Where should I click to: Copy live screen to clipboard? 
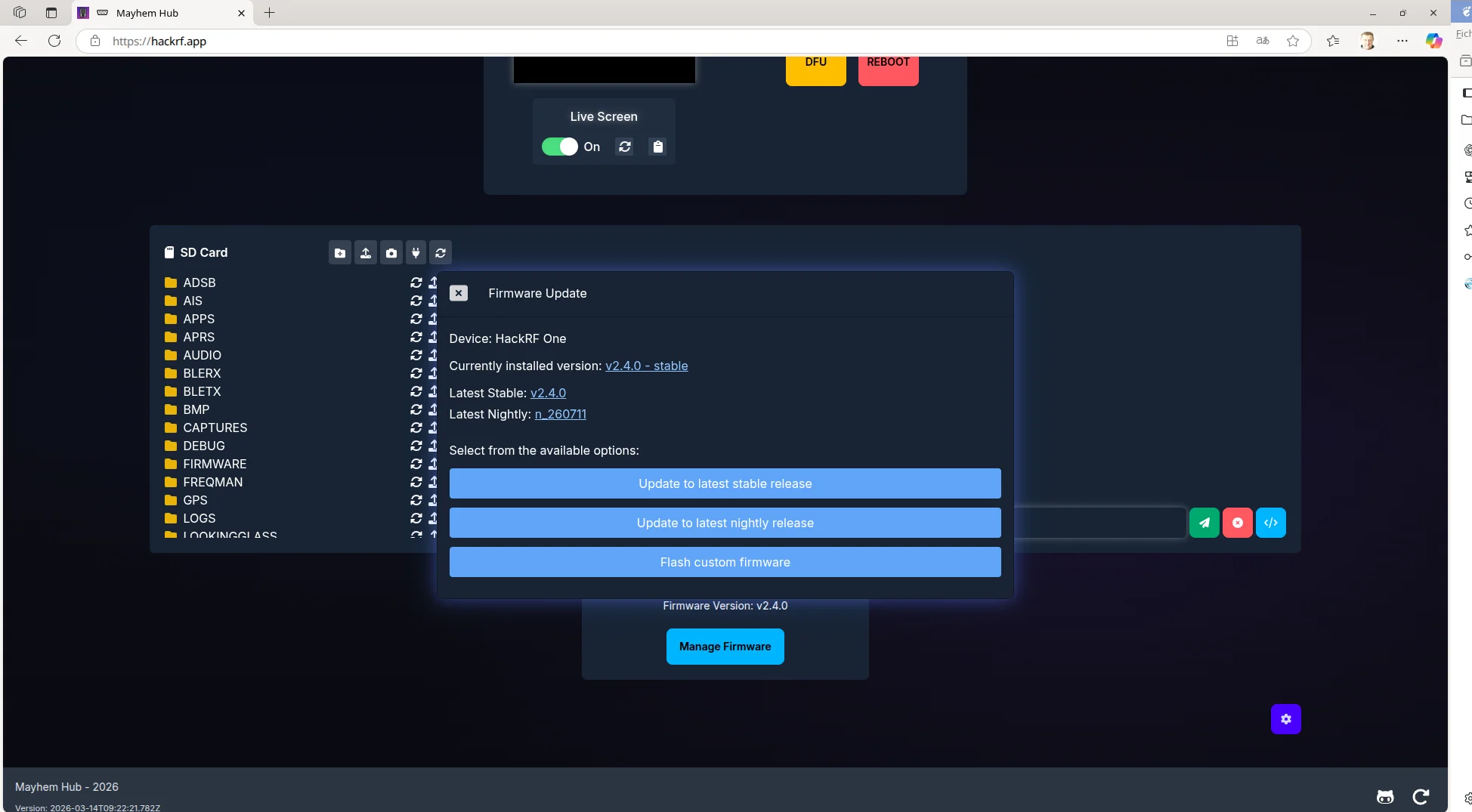[x=658, y=147]
